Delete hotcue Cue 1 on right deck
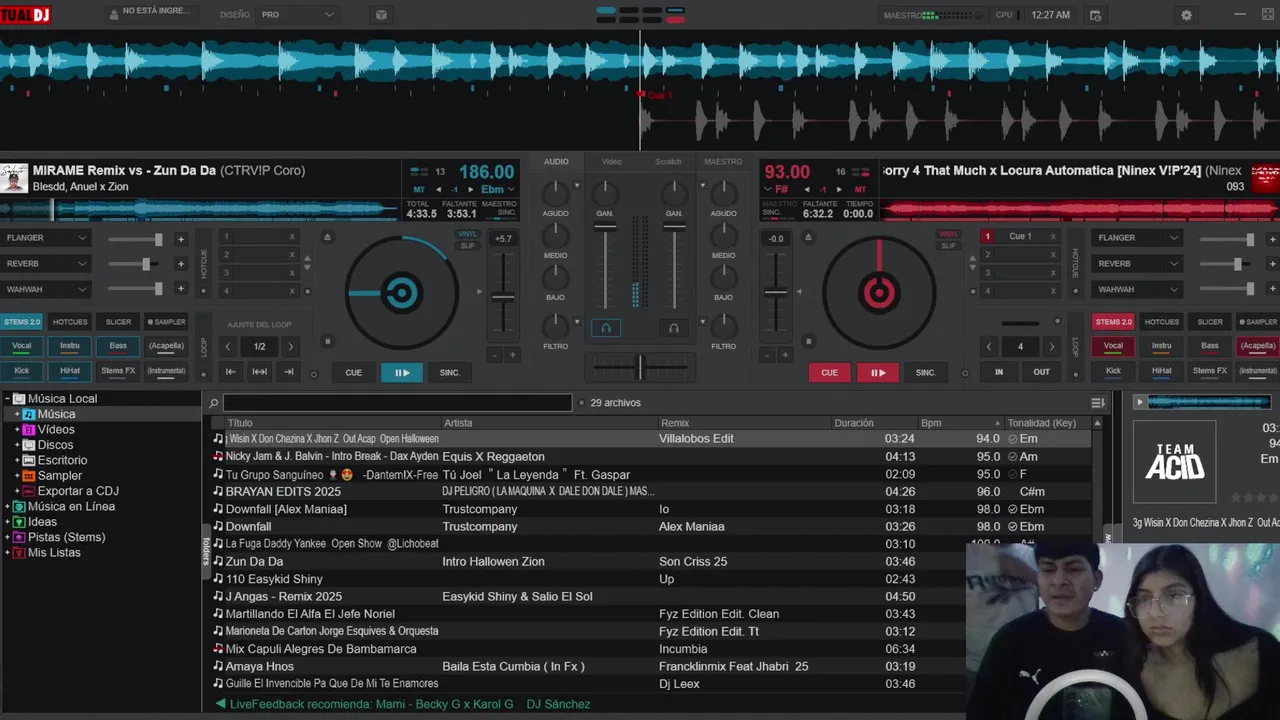Viewport: 1280px width, 720px height. click(1053, 237)
